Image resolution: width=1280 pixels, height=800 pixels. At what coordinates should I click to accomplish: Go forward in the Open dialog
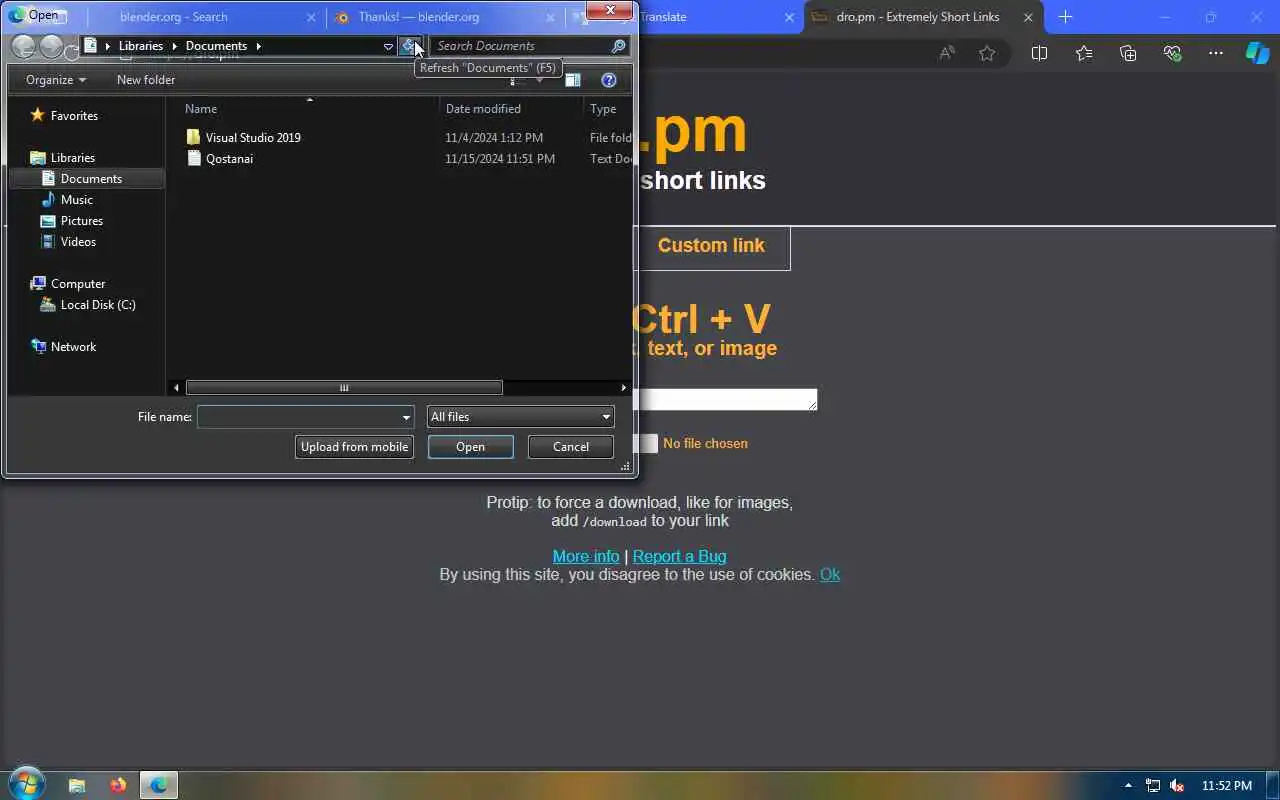pyautogui.click(x=50, y=46)
